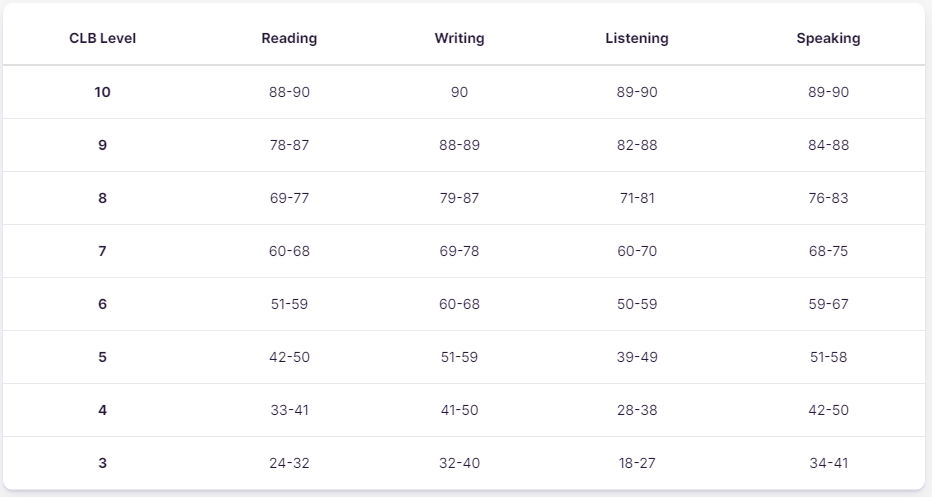This screenshot has height=497, width=932.
Task: Select the Listening 82-88 cell
Action: coord(637,145)
